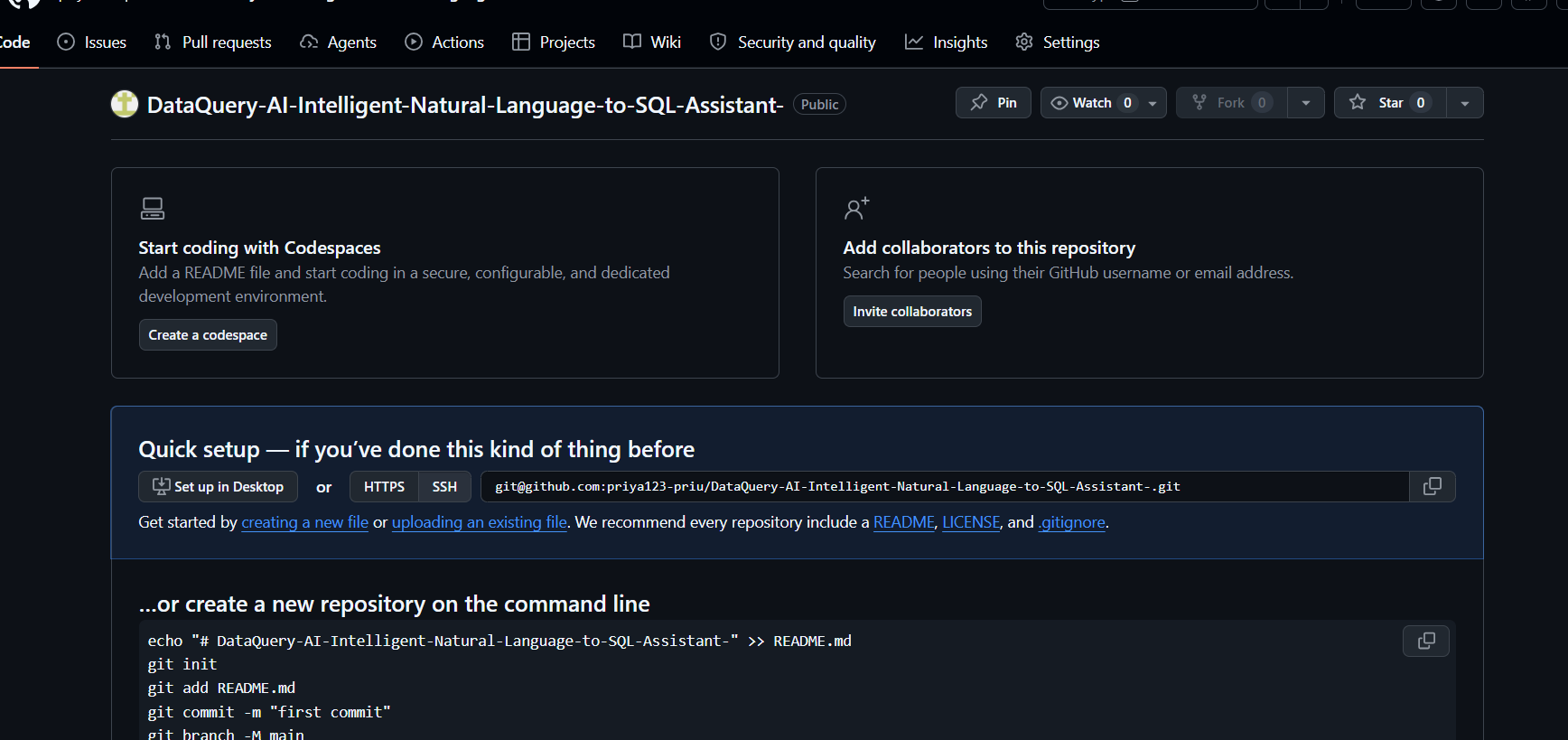This screenshot has height=740, width=1568.
Task: Click the git commit first commit line
Action: tap(269, 712)
